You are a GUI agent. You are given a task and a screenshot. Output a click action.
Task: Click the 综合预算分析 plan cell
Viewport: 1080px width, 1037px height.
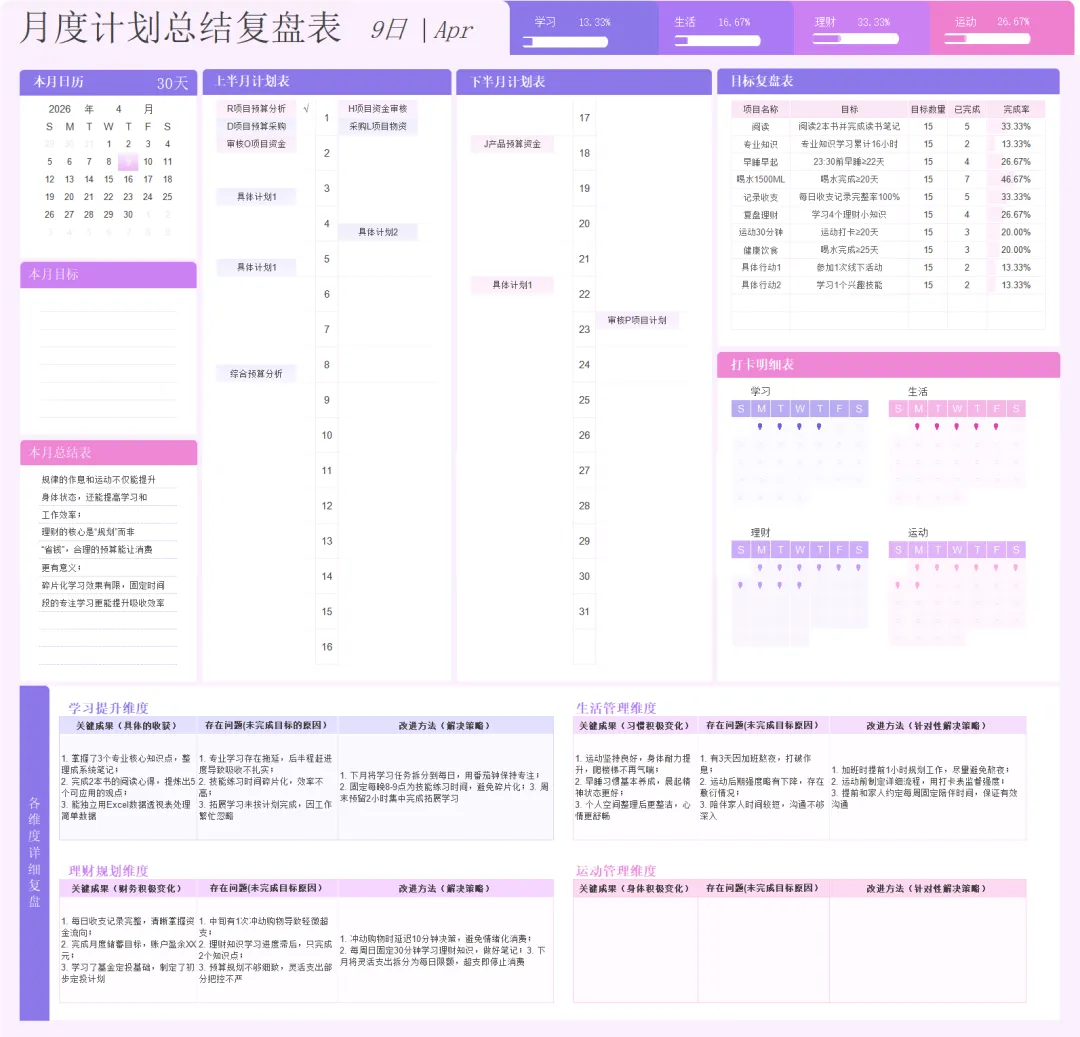tap(256, 373)
